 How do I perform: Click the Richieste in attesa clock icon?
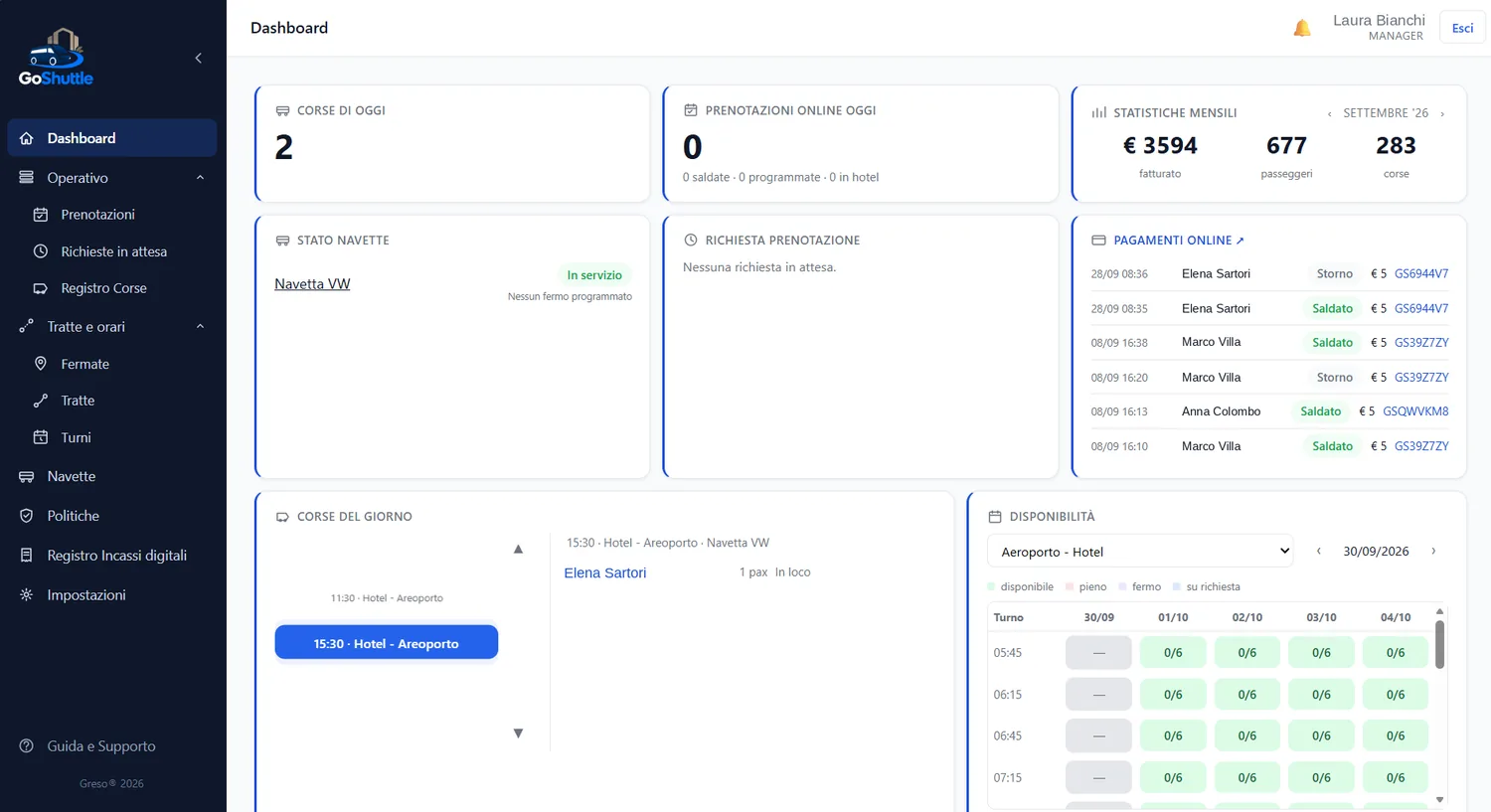point(41,251)
